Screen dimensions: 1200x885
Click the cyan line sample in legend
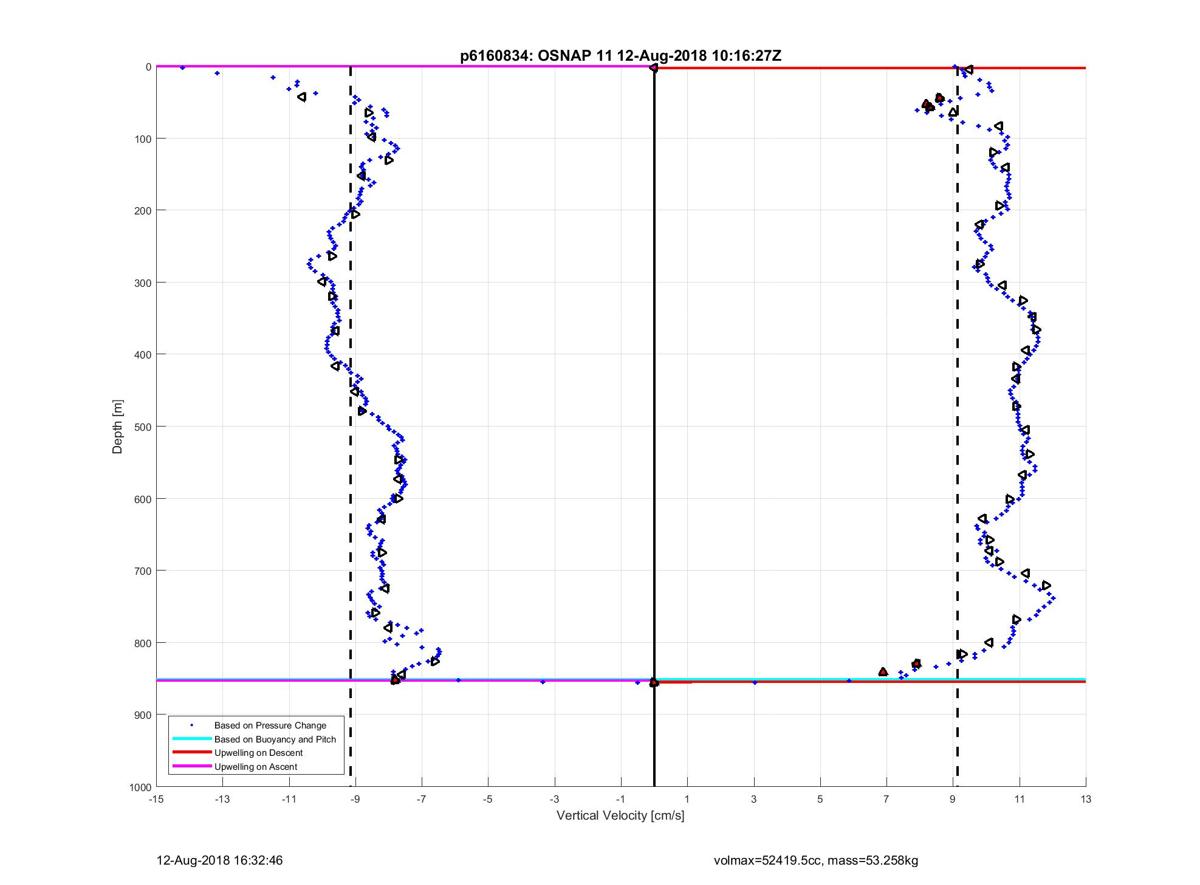coord(191,739)
